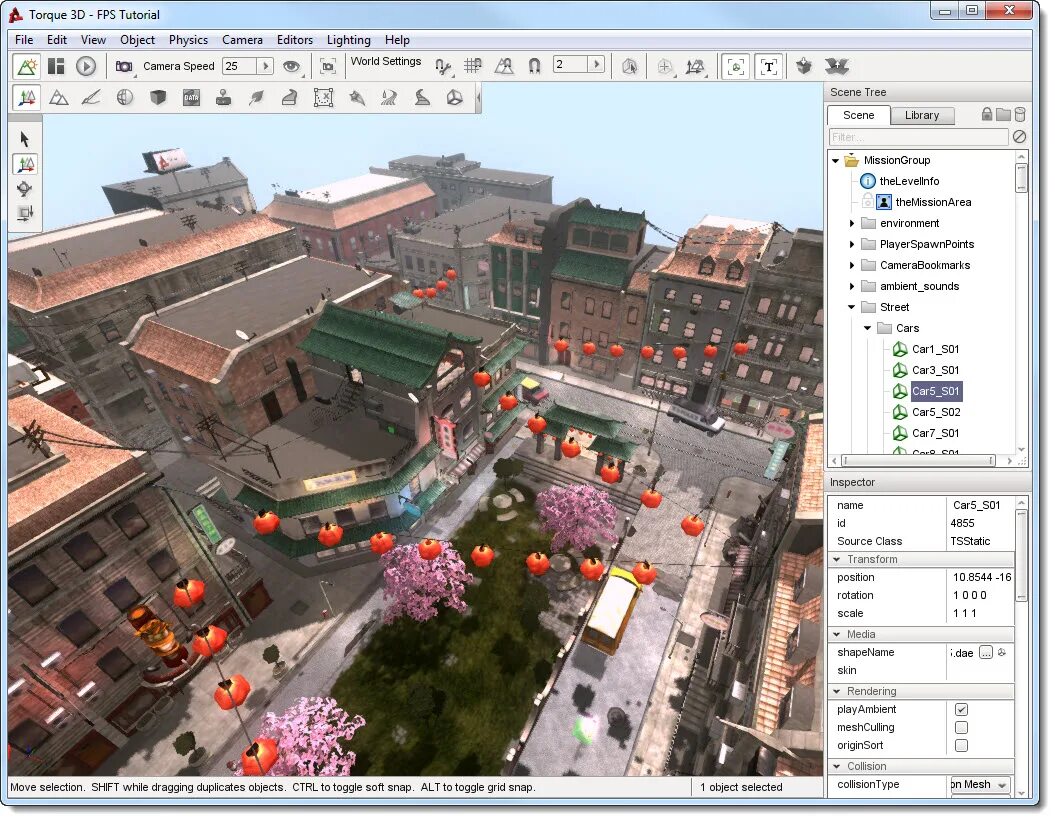Open the camera visibility eye menu

click(291, 66)
